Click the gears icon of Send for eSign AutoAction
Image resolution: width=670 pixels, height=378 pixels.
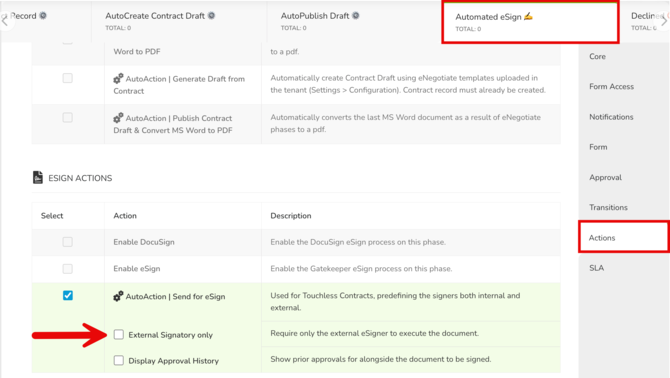pyautogui.click(x=118, y=296)
